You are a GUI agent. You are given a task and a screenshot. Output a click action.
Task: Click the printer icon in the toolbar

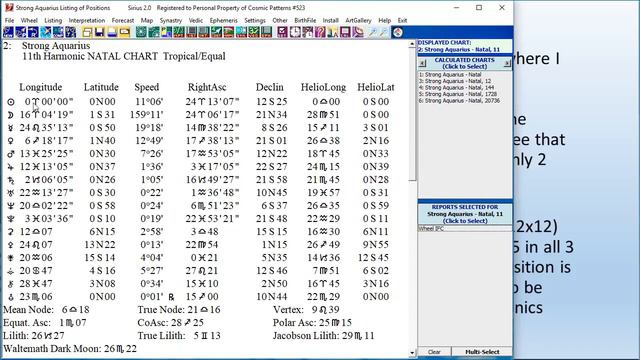[112, 32]
